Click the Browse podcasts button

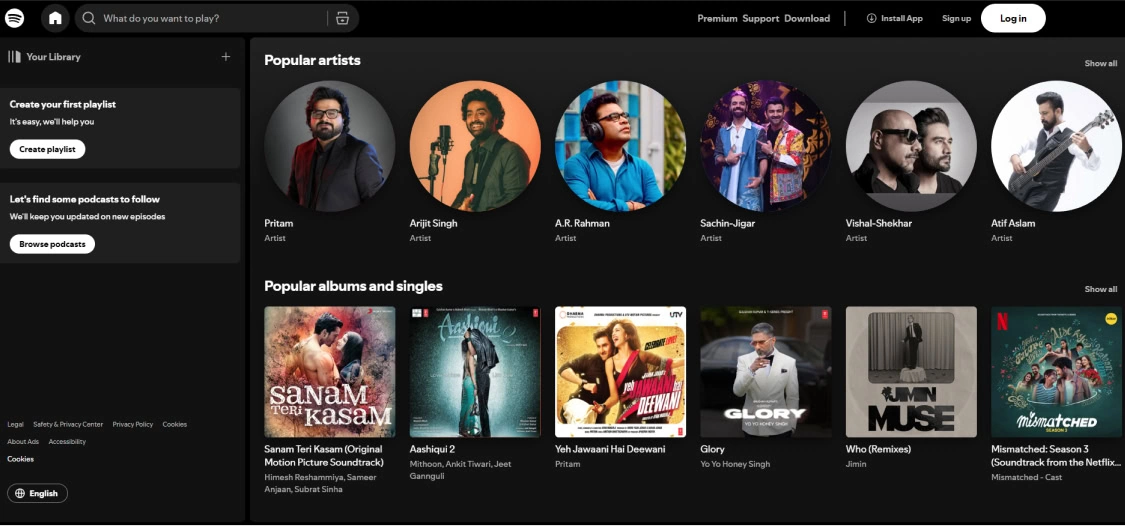(52, 244)
